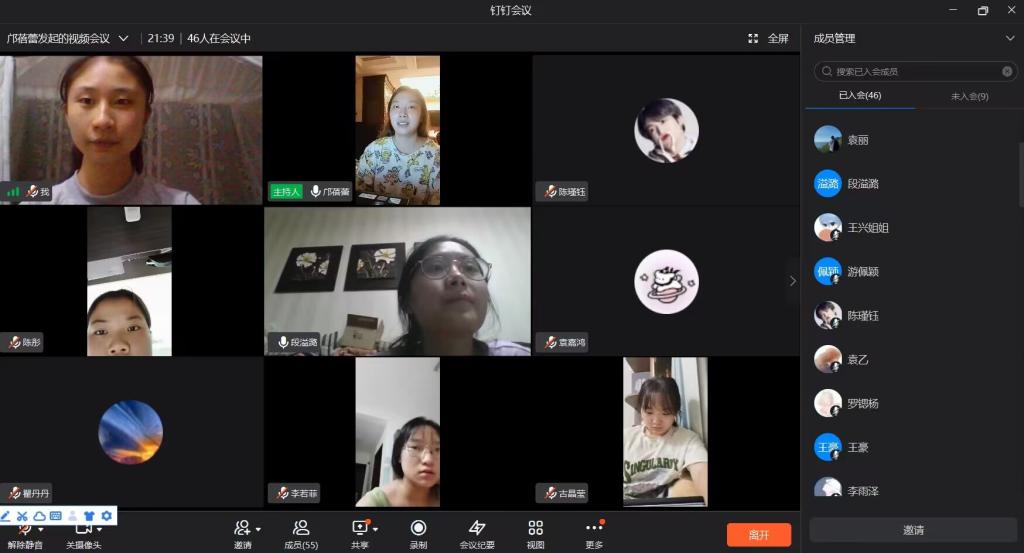Click the scissors icon in floating toolbar

point(23,516)
